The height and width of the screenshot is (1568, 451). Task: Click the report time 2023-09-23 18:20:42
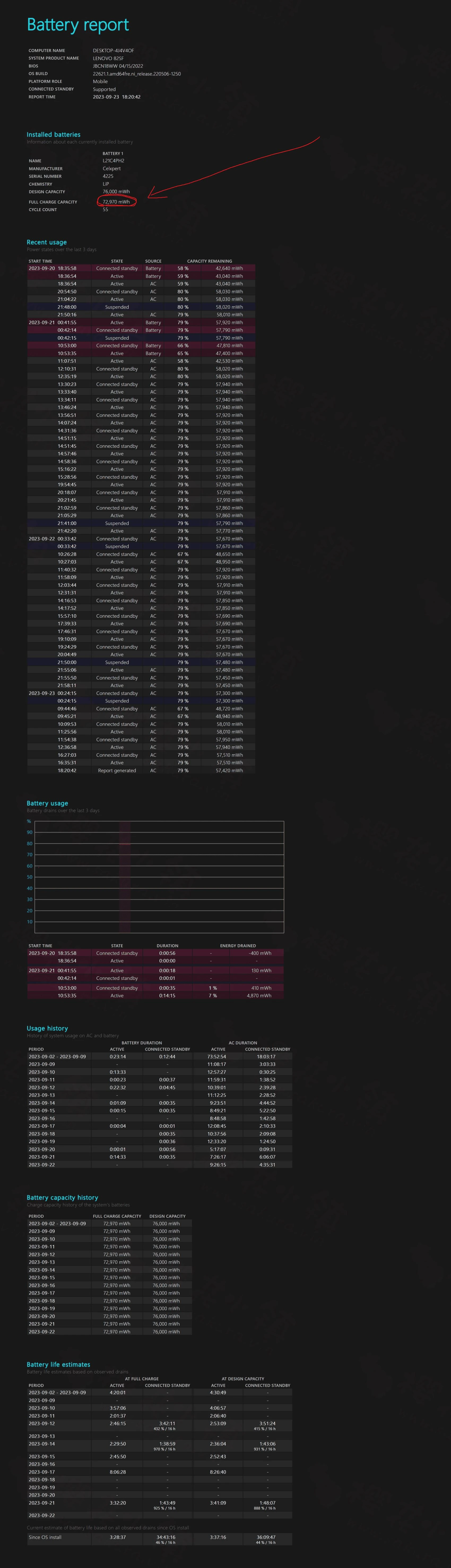click(117, 97)
